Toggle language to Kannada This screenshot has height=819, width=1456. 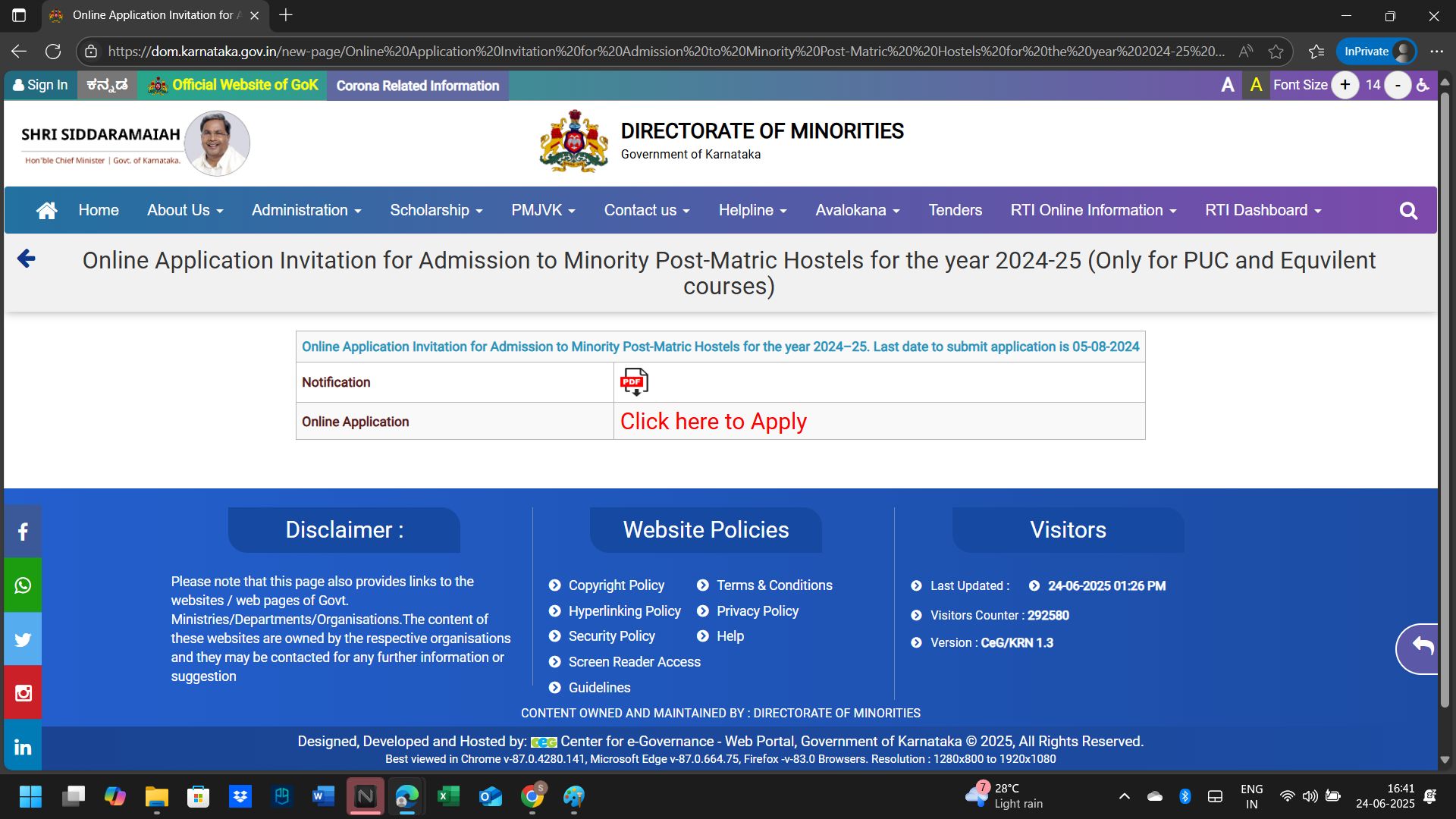click(107, 85)
